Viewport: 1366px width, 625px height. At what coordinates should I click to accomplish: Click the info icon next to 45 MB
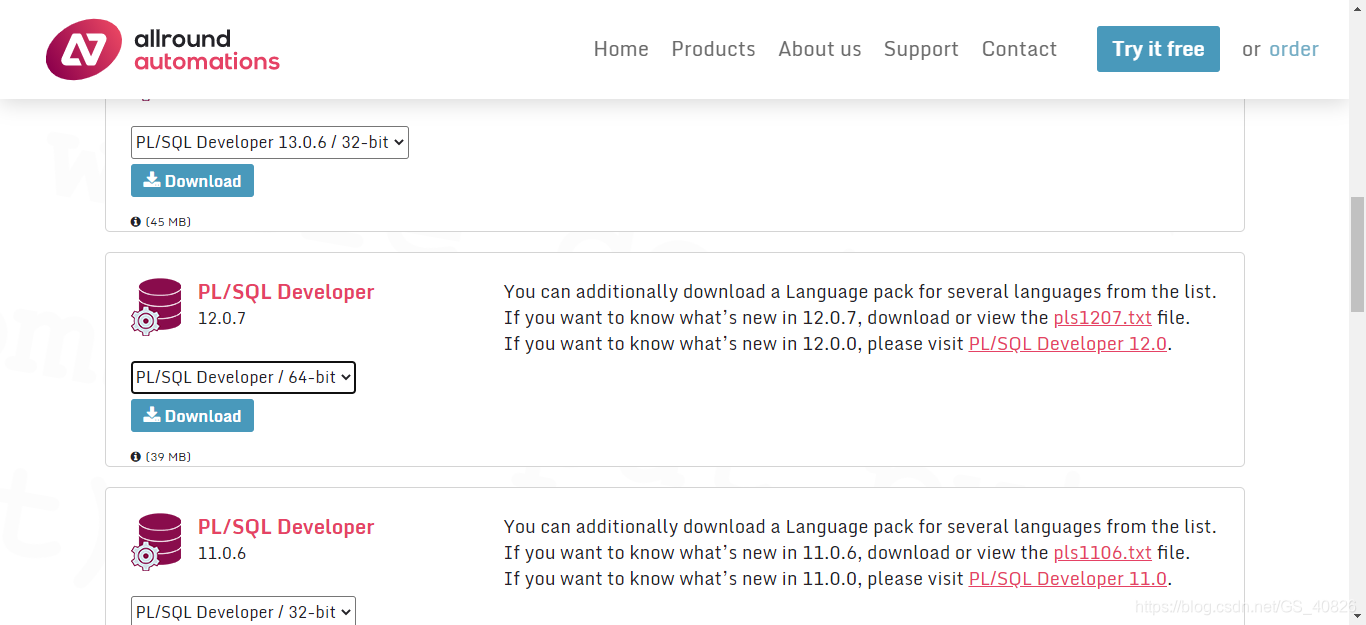click(136, 221)
